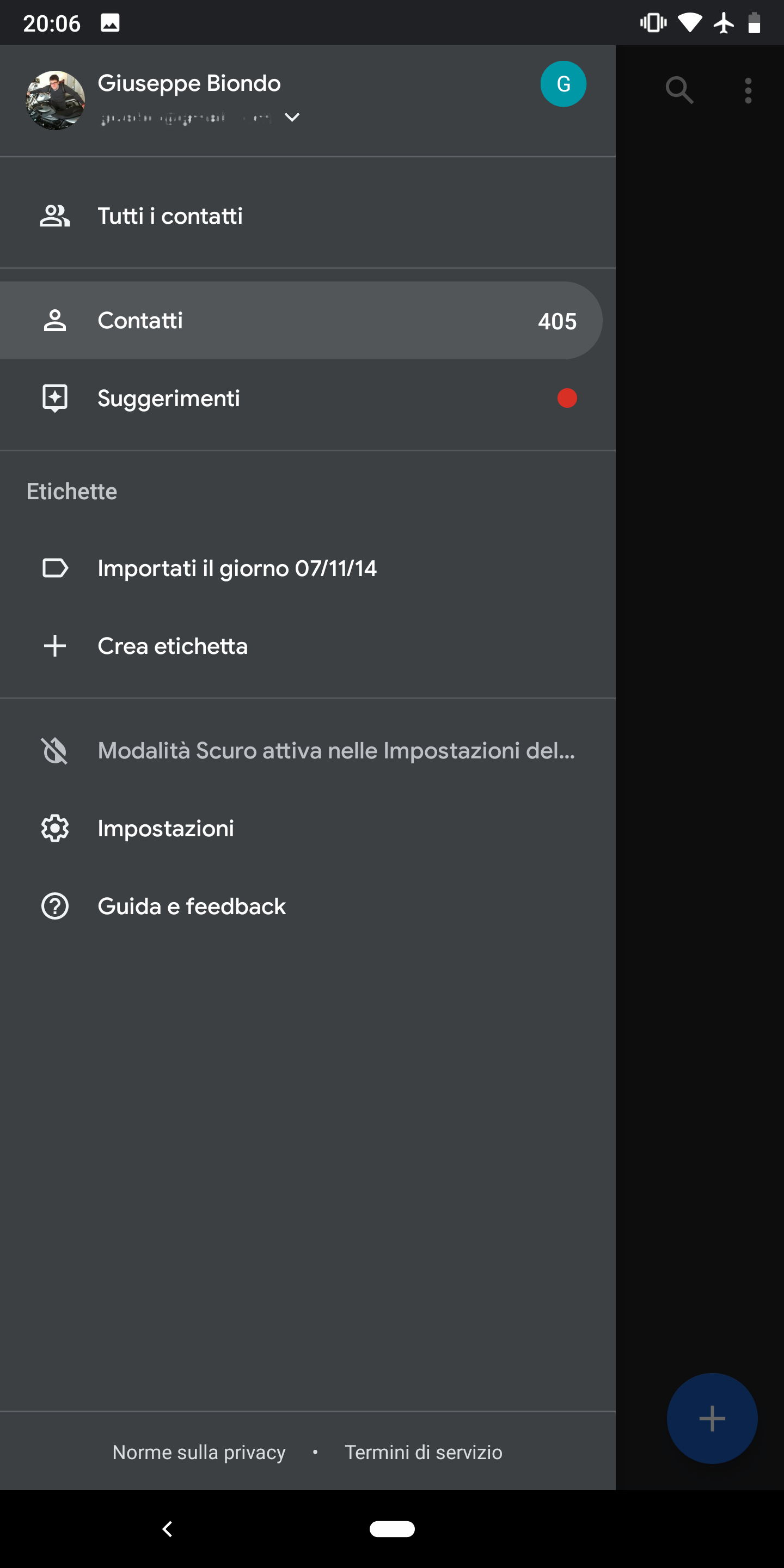Tap the red Suggerimenti notification dot

tap(567, 398)
